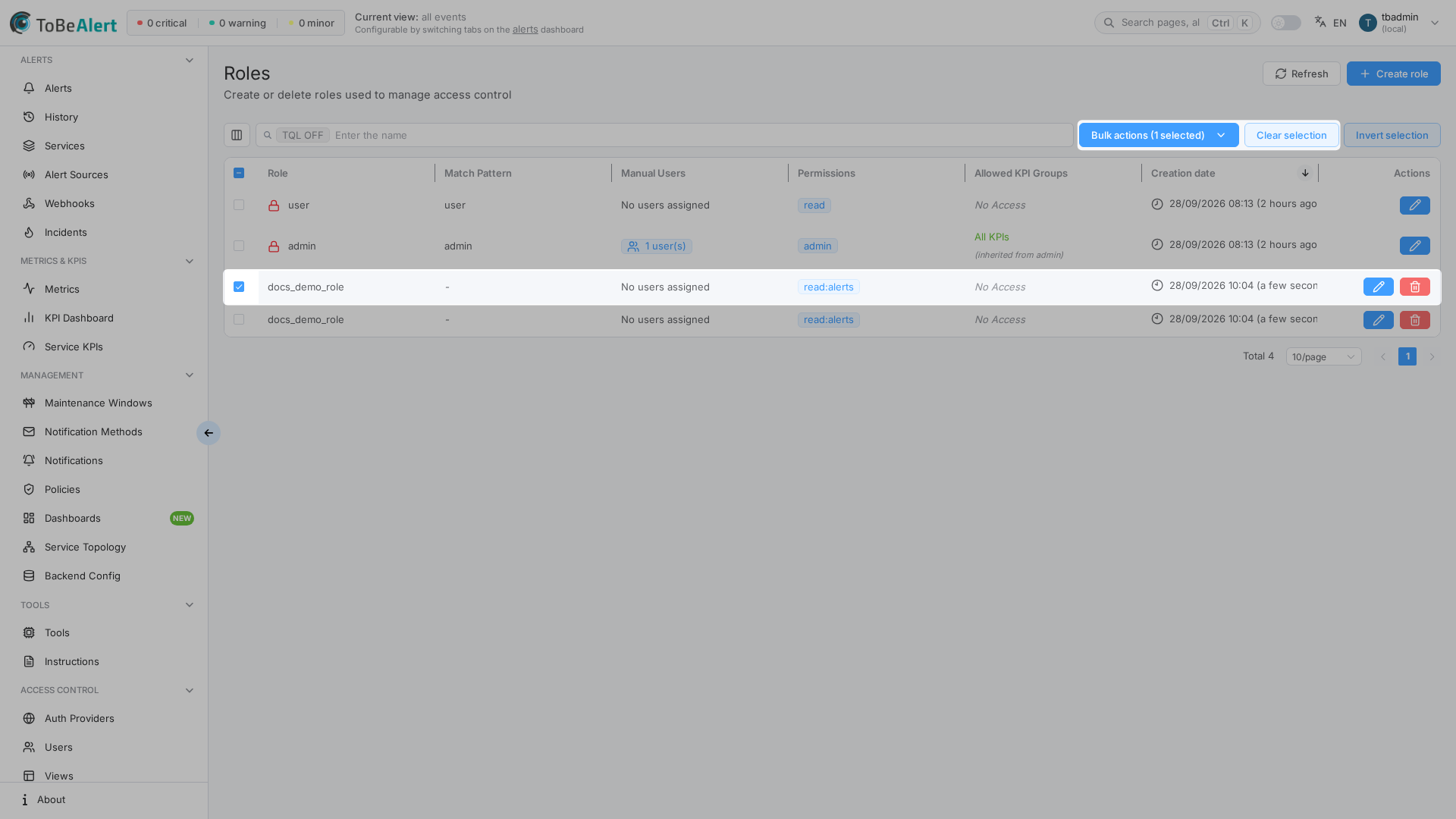Collapse the METRICS & KPIS section
The image size is (1456, 819).
click(x=190, y=261)
